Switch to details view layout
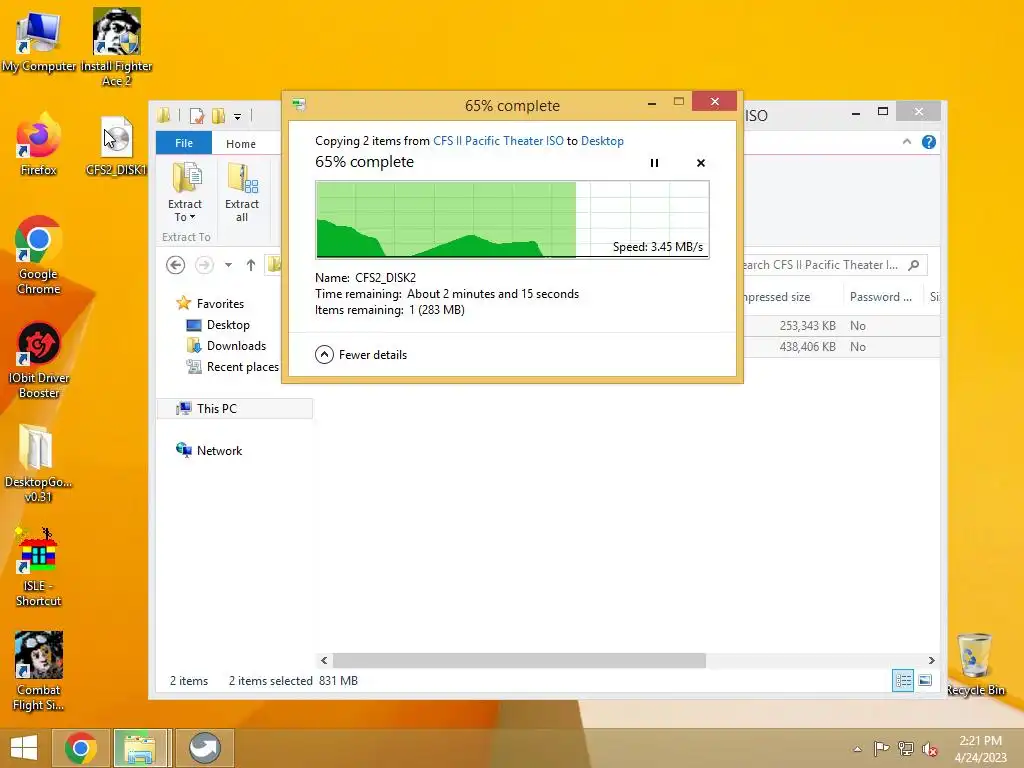Viewport: 1024px width, 768px height. click(903, 680)
